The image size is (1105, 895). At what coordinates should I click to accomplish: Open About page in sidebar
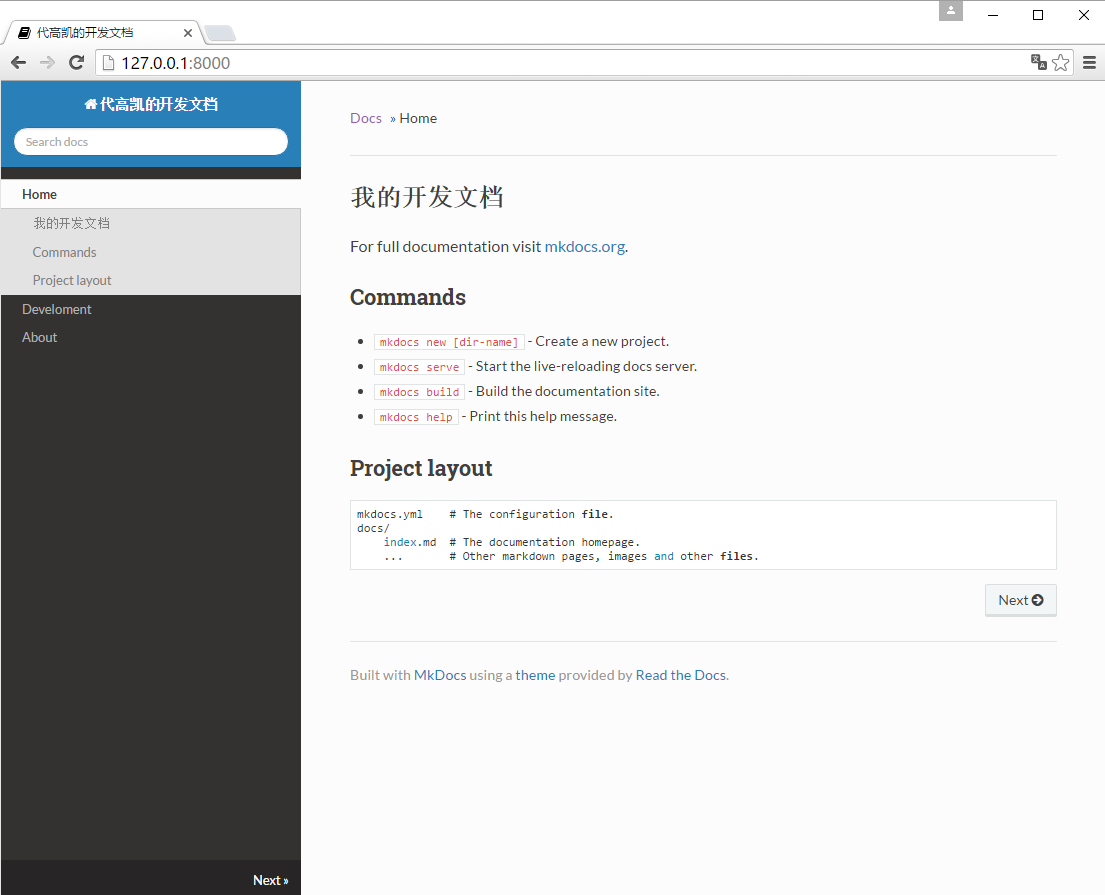pyautogui.click(x=39, y=338)
